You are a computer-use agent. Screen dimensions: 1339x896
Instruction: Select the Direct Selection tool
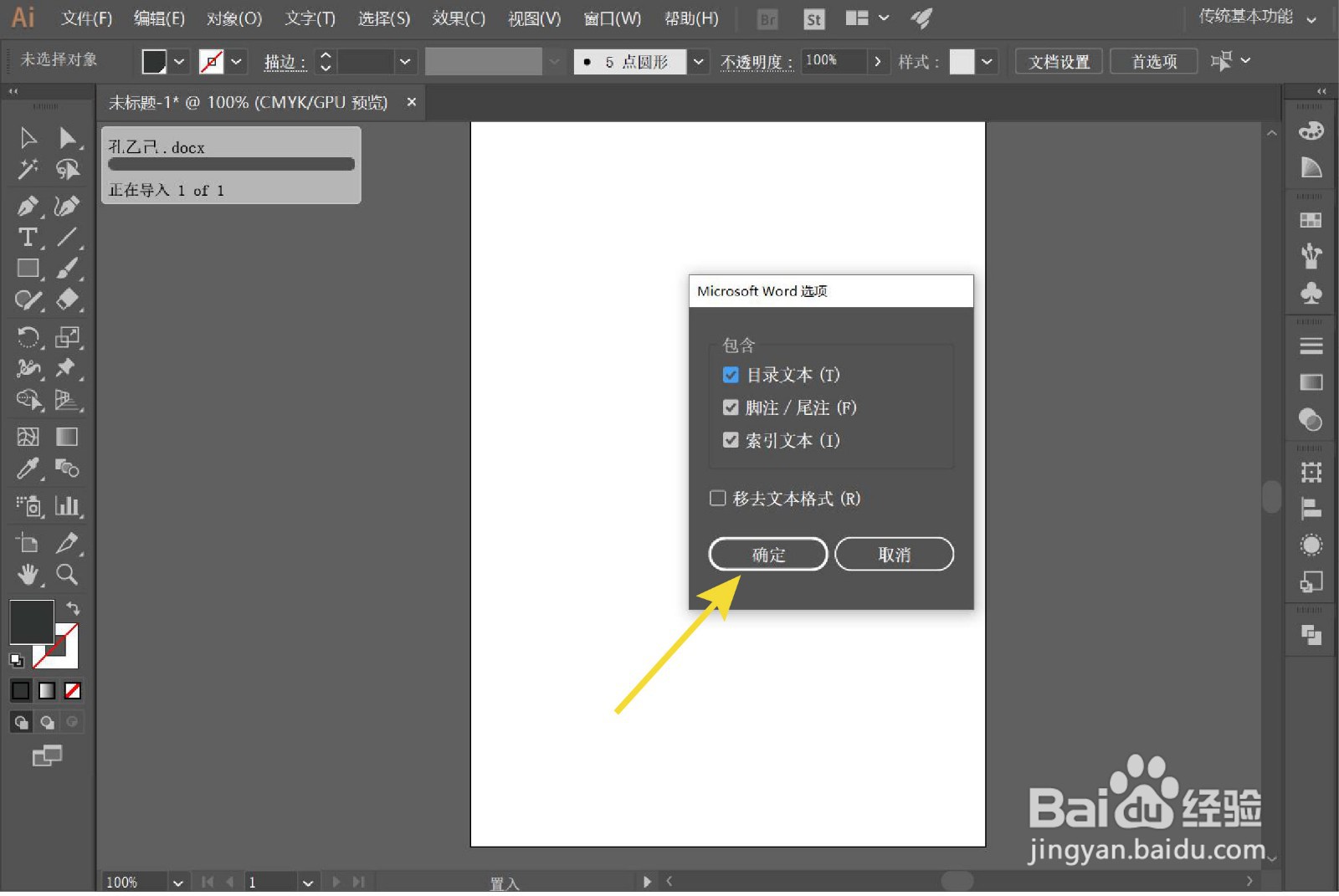[68, 138]
